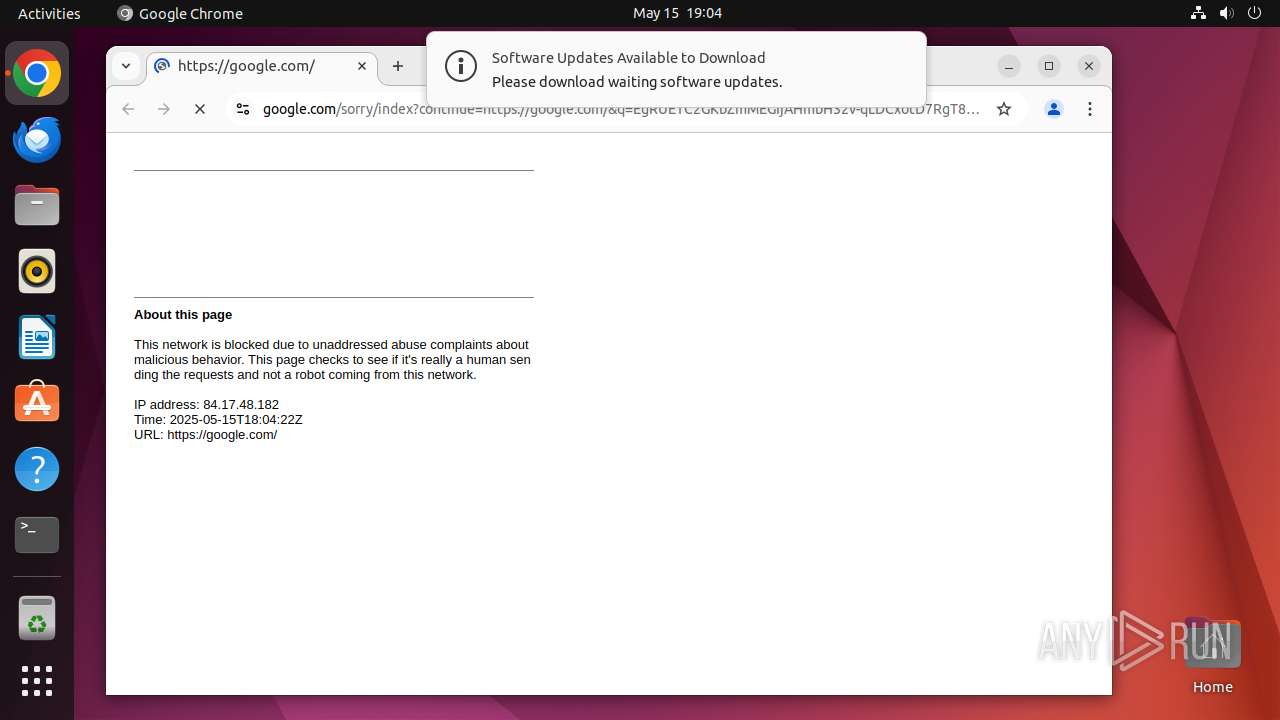Click the Software Updates Available notification
The height and width of the screenshot is (720, 1280).
tap(676, 68)
